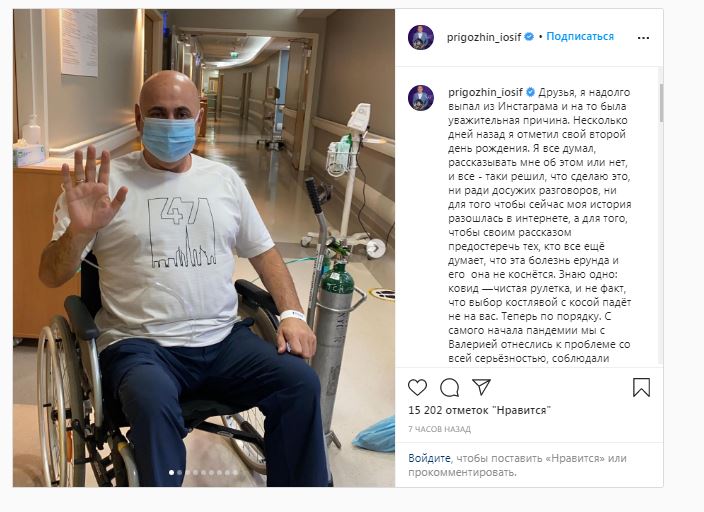Image resolution: width=704 pixels, height=512 pixels.
Task: Share post with paper plane icon
Action: (x=481, y=387)
